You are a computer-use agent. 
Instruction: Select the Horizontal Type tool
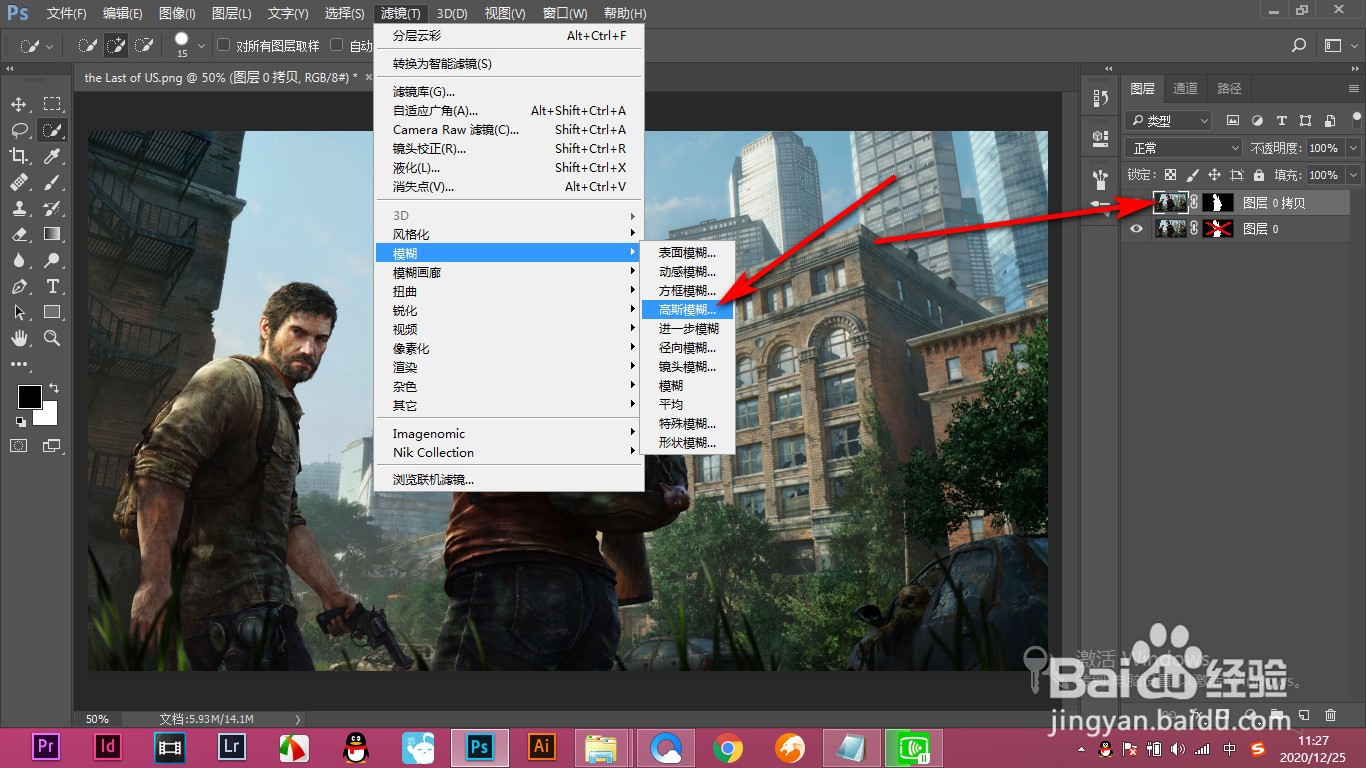tap(52, 286)
